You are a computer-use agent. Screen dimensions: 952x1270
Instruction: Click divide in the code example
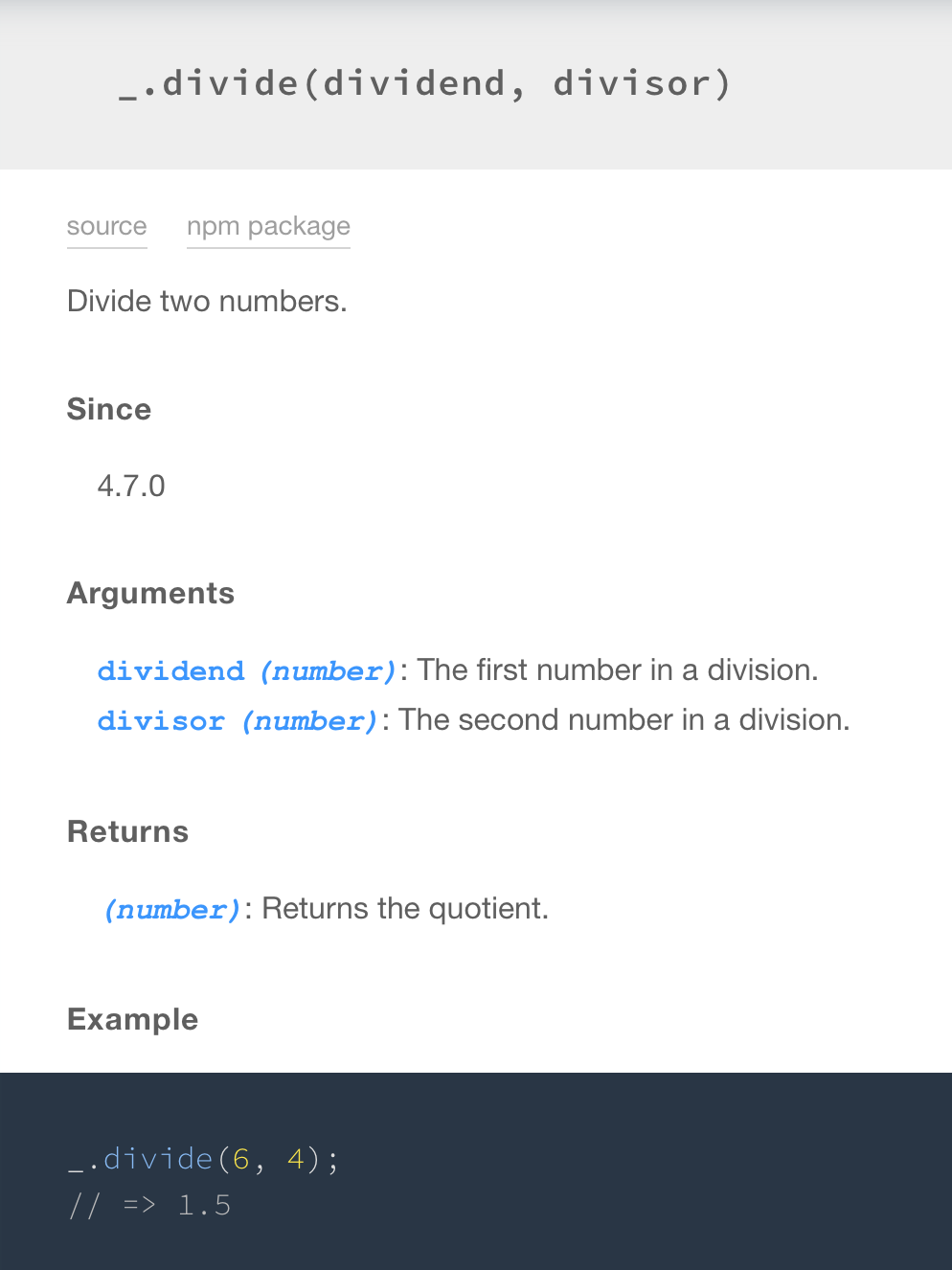pyautogui.click(x=158, y=1159)
